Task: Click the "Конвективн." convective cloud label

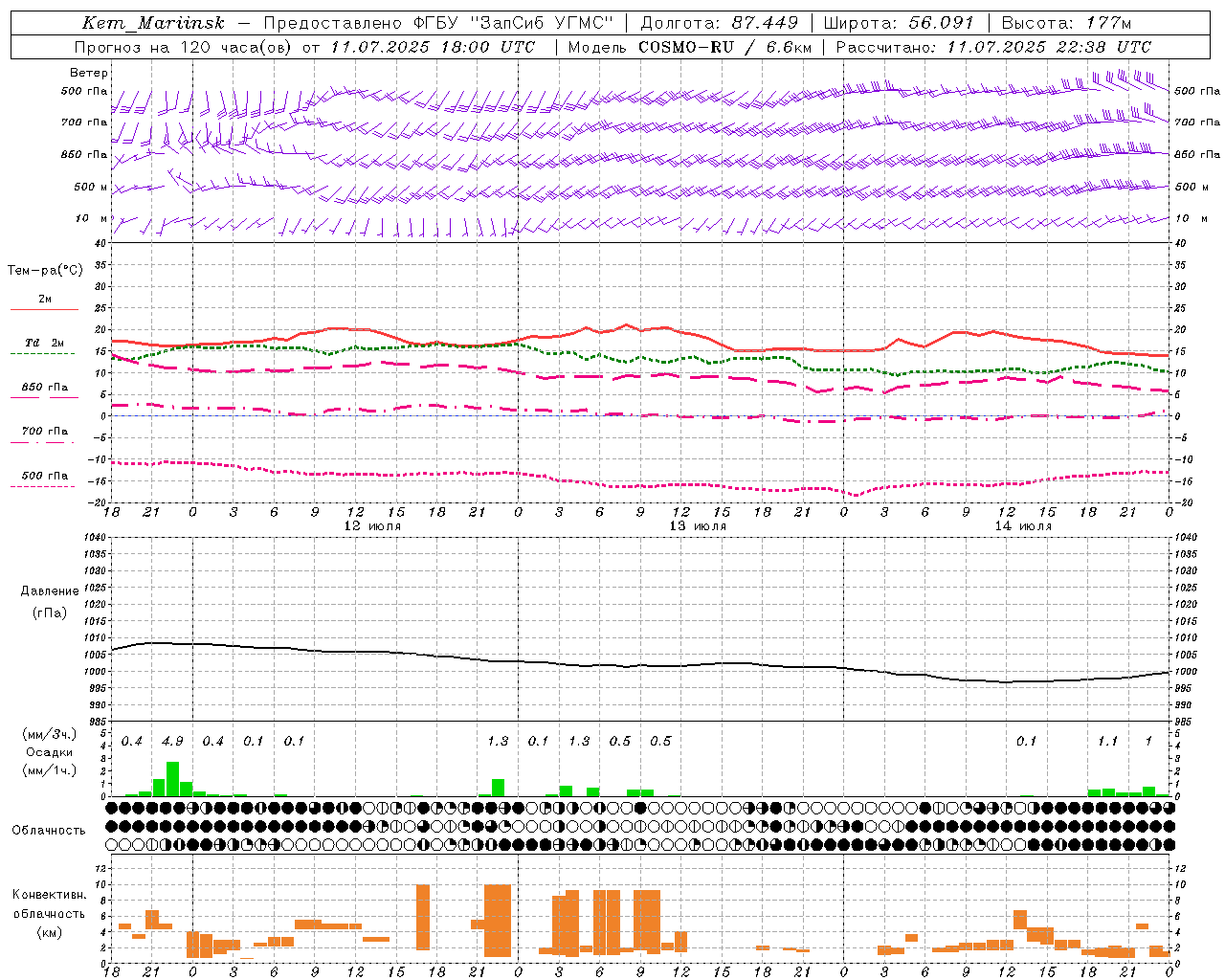Action: 49,894
